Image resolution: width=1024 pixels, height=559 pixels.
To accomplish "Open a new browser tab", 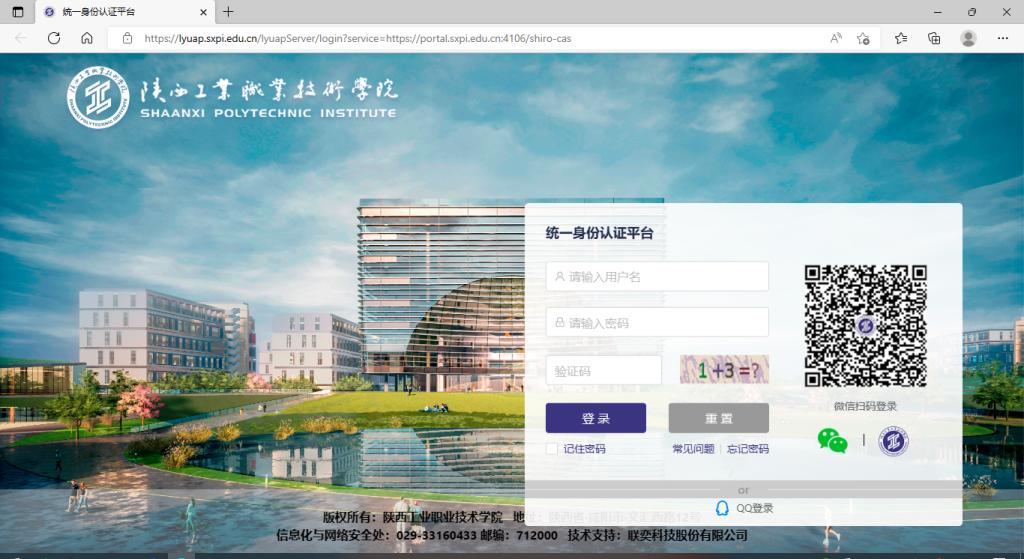I will click(228, 12).
